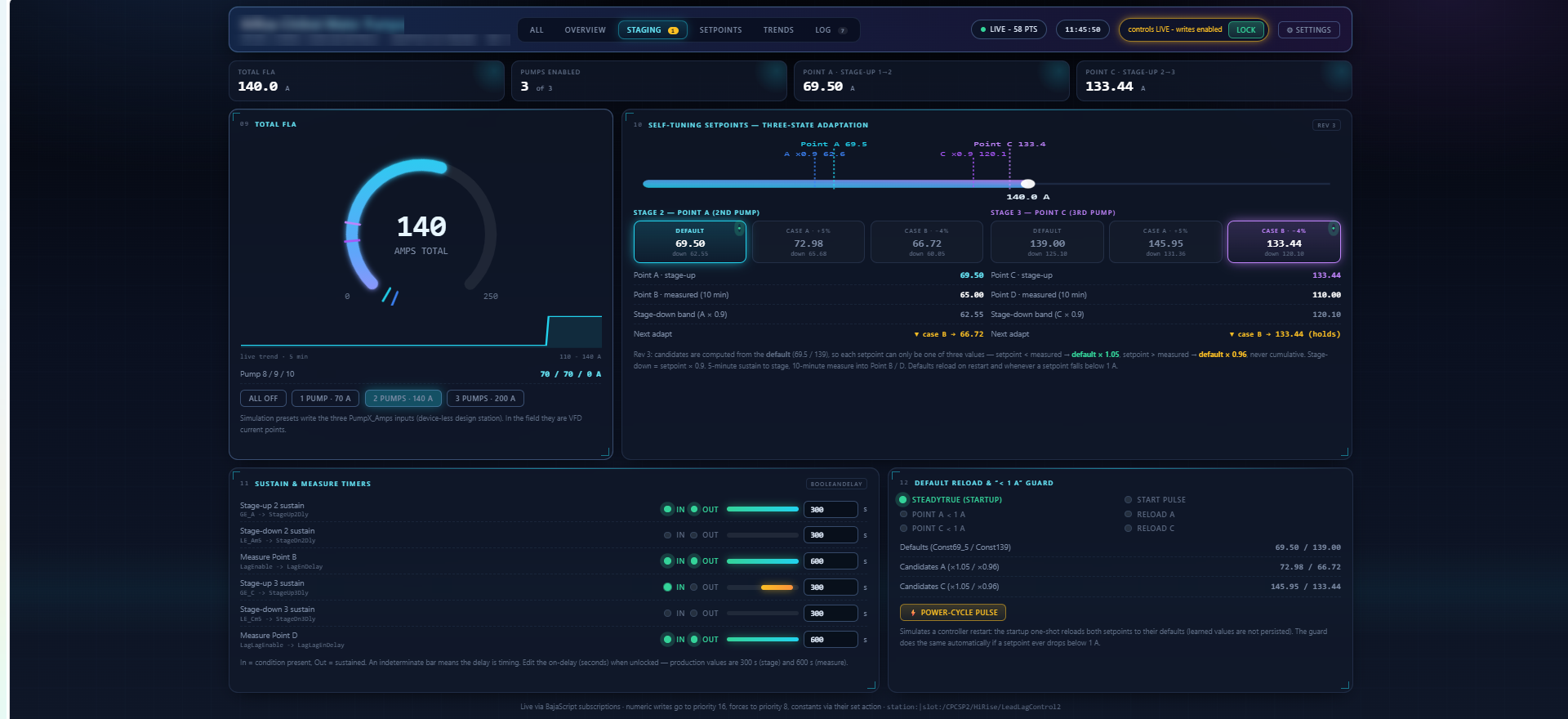Click the 140.0 A setpoint slider handle
This screenshot has width=1568, height=719.
pyautogui.click(x=1027, y=184)
